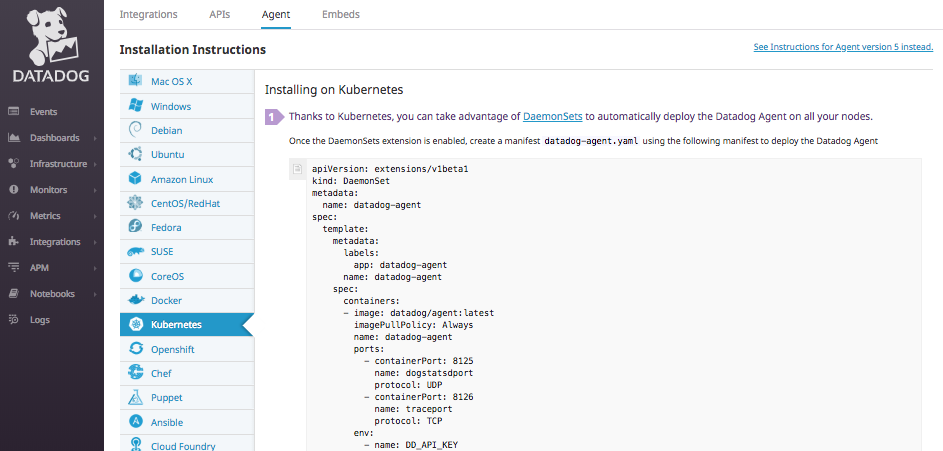Click the Datadog dog logo
The image size is (943, 451).
pos(51,35)
